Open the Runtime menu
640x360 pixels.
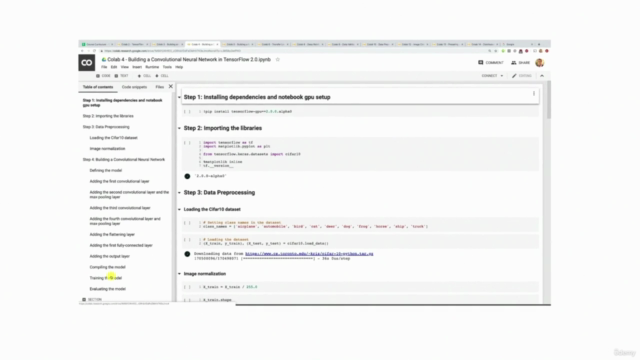click(x=152, y=67)
